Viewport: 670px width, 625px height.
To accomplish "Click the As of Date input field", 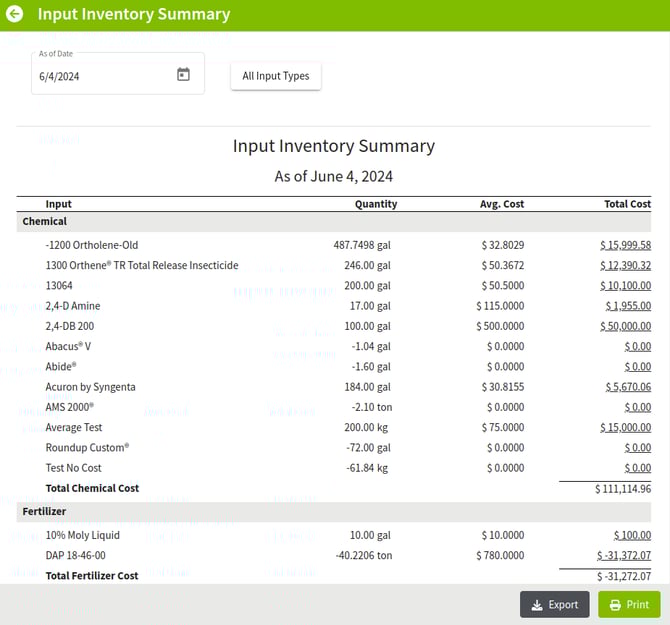I will coord(100,76).
